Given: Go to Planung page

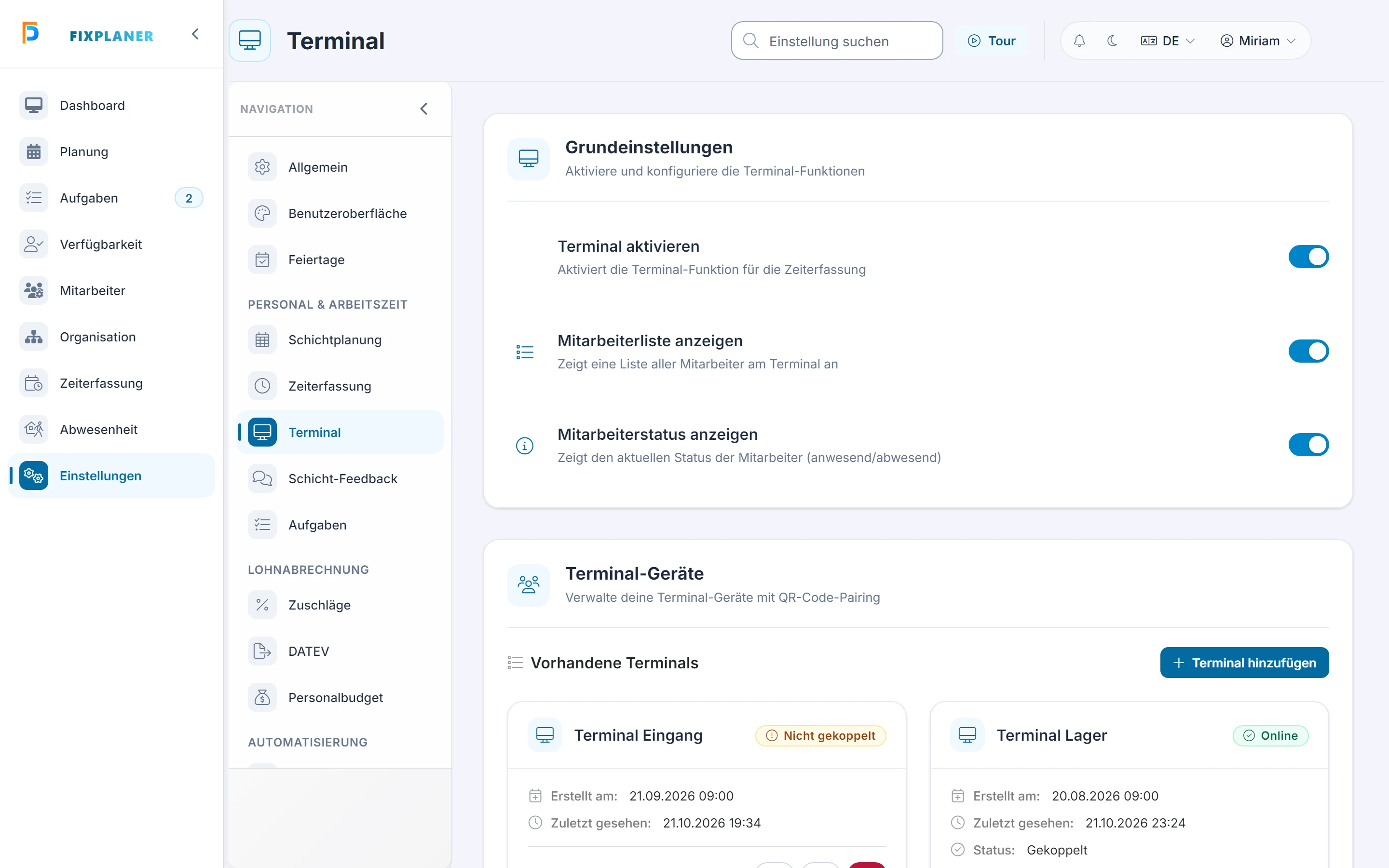Looking at the screenshot, I should [111, 151].
